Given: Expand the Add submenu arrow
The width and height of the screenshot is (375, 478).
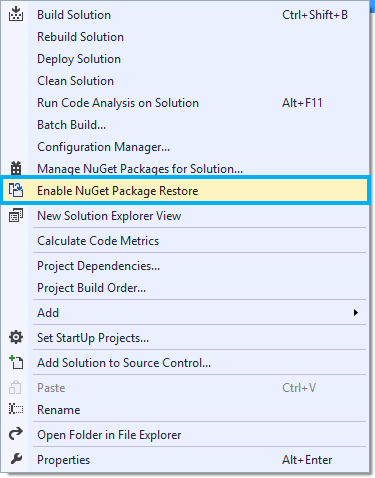Looking at the screenshot, I should [356, 313].
